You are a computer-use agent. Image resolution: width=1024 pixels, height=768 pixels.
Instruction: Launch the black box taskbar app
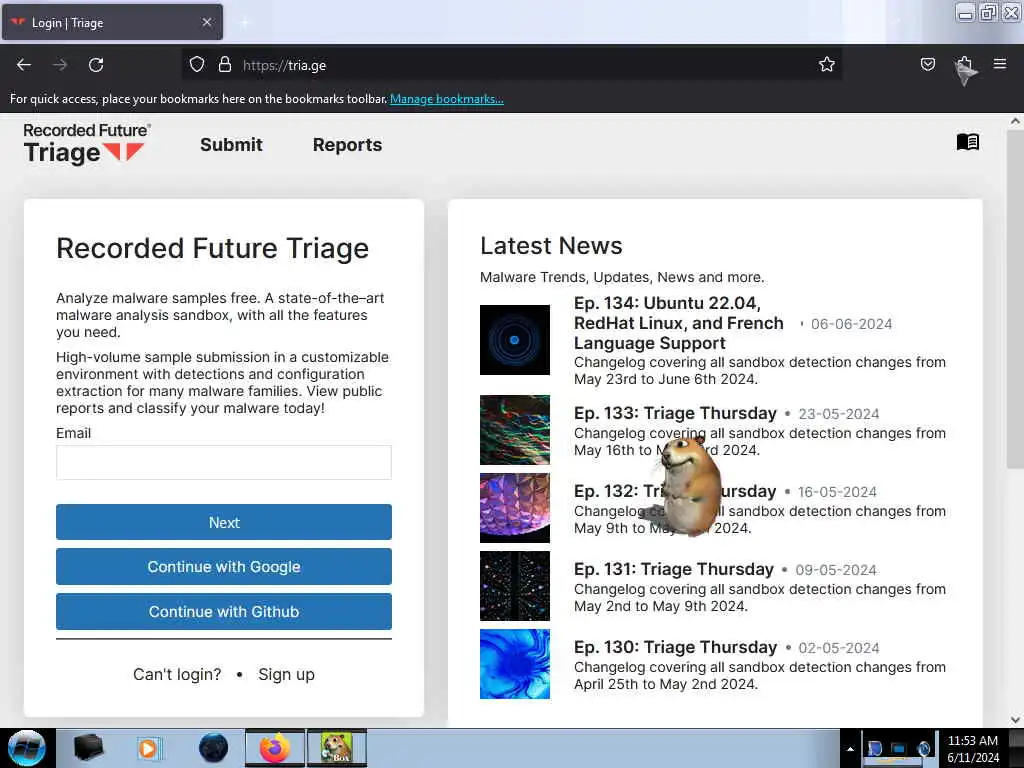coord(88,748)
